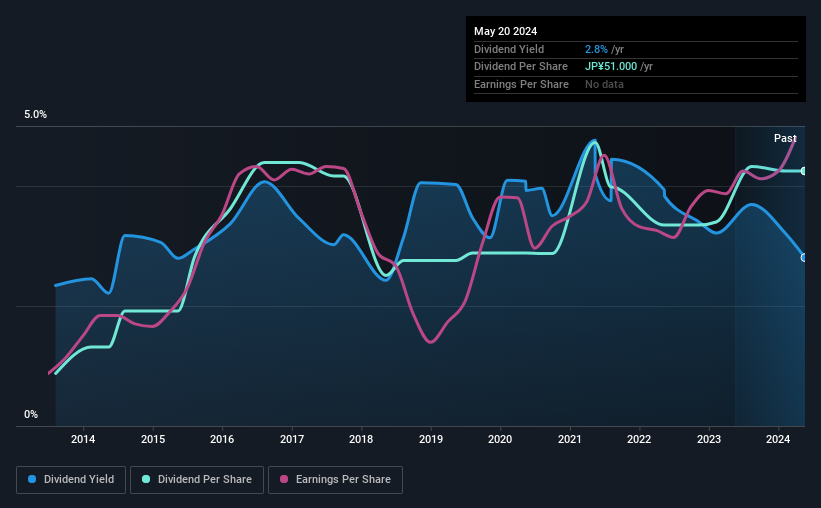Image resolution: width=821 pixels, height=508 pixels.
Task: Click the blue Dividend Yield legend dot
Action: click(32, 479)
